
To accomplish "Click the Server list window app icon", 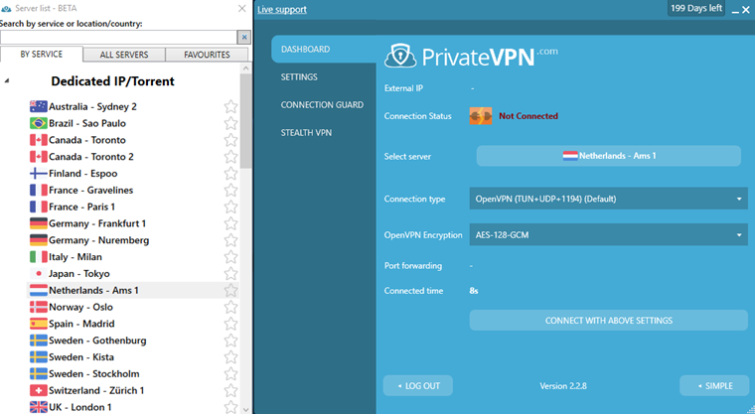I will [6, 9].
